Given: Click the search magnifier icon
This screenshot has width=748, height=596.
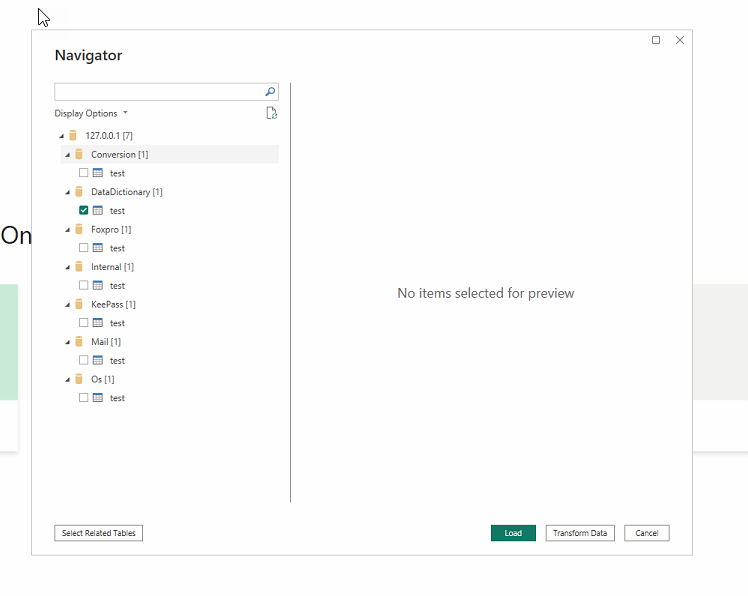Looking at the screenshot, I should pos(270,92).
